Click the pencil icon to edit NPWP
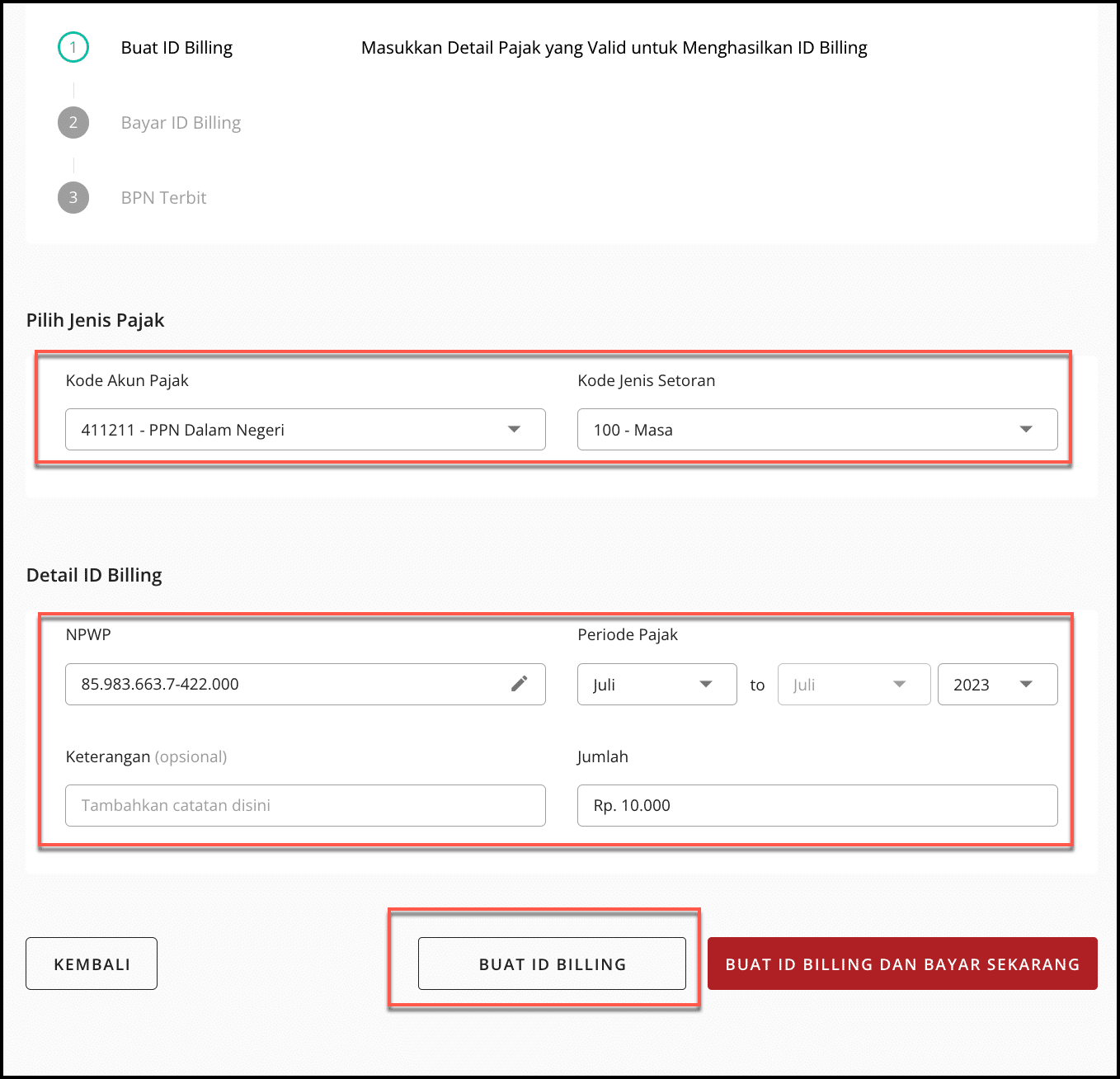 pyautogui.click(x=520, y=684)
